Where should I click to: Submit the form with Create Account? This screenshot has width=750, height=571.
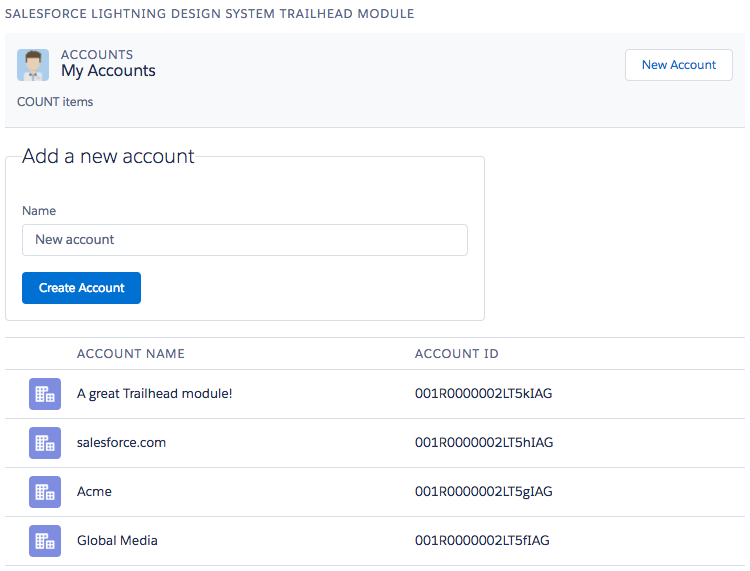point(81,288)
